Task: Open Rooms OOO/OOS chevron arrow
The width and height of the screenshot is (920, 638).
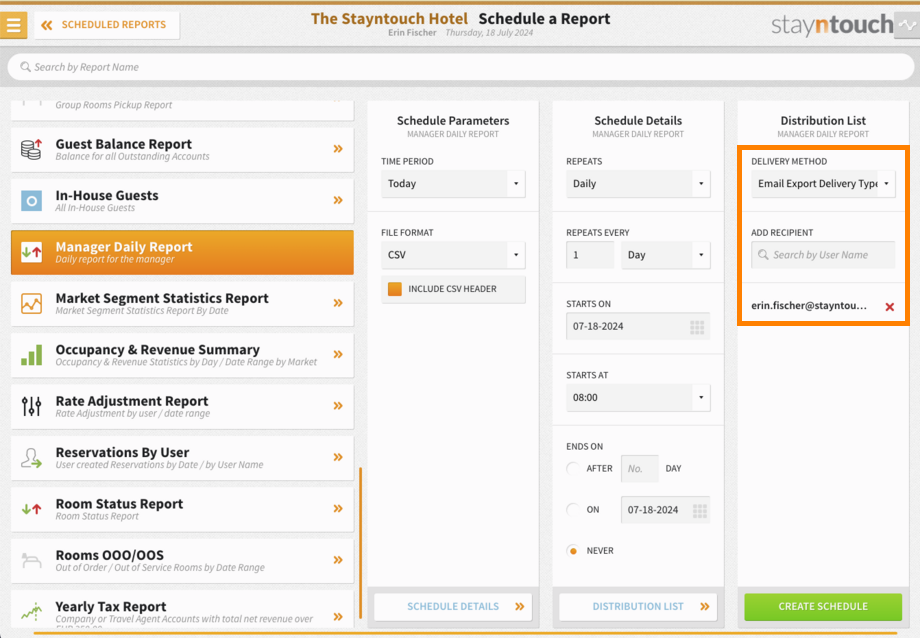Action: [x=338, y=560]
